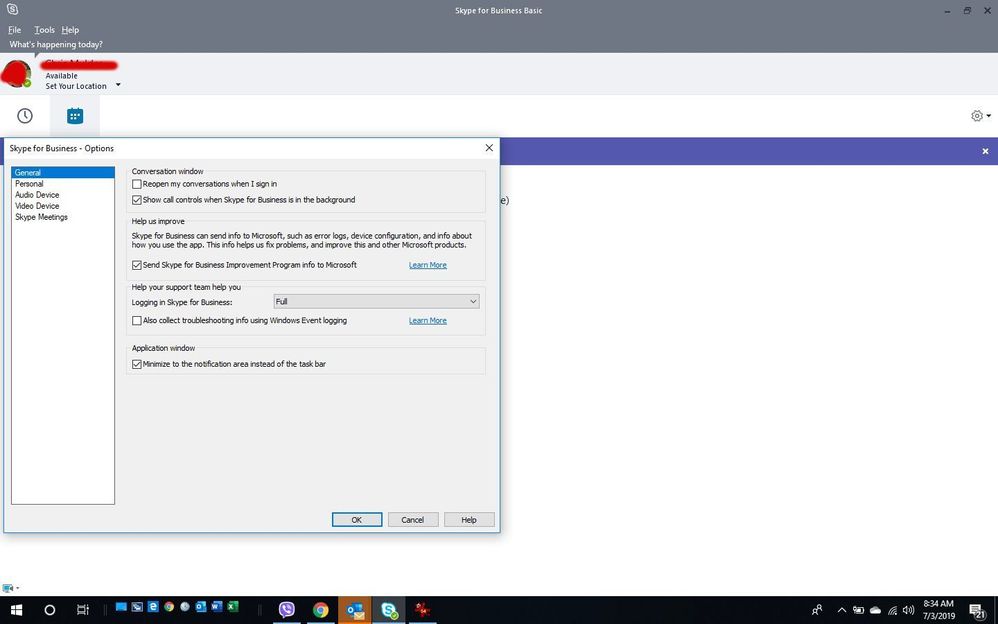998x624 pixels.
Task: Open the Logging dropdown showing Full
Action: [376, 301]
